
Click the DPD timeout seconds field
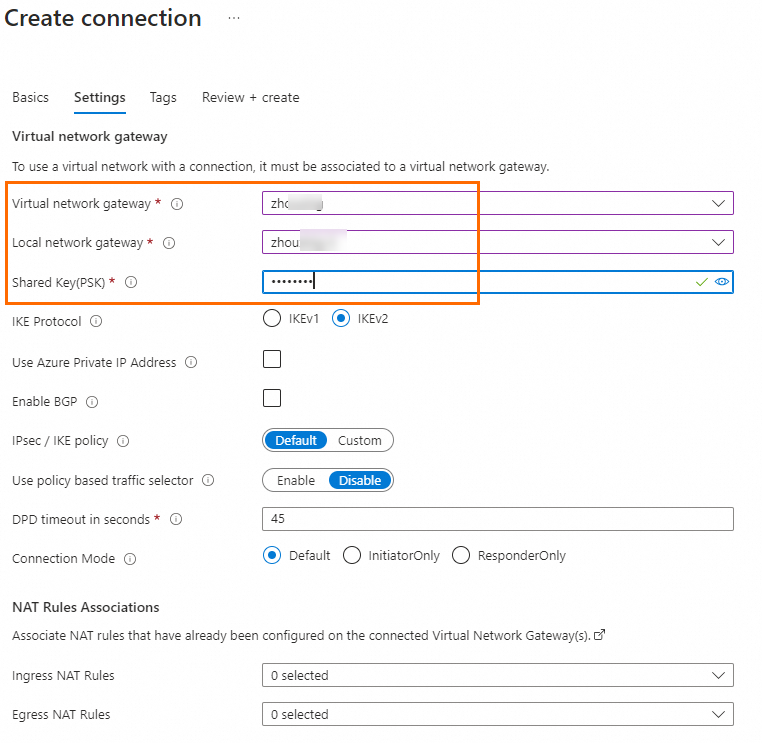click(497, 519)
